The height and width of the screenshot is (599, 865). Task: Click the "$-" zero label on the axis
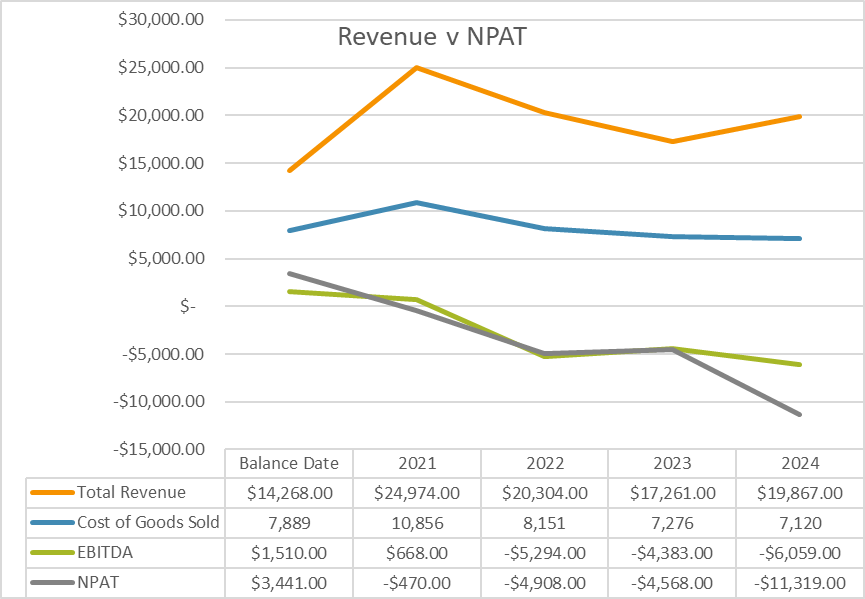187,307
